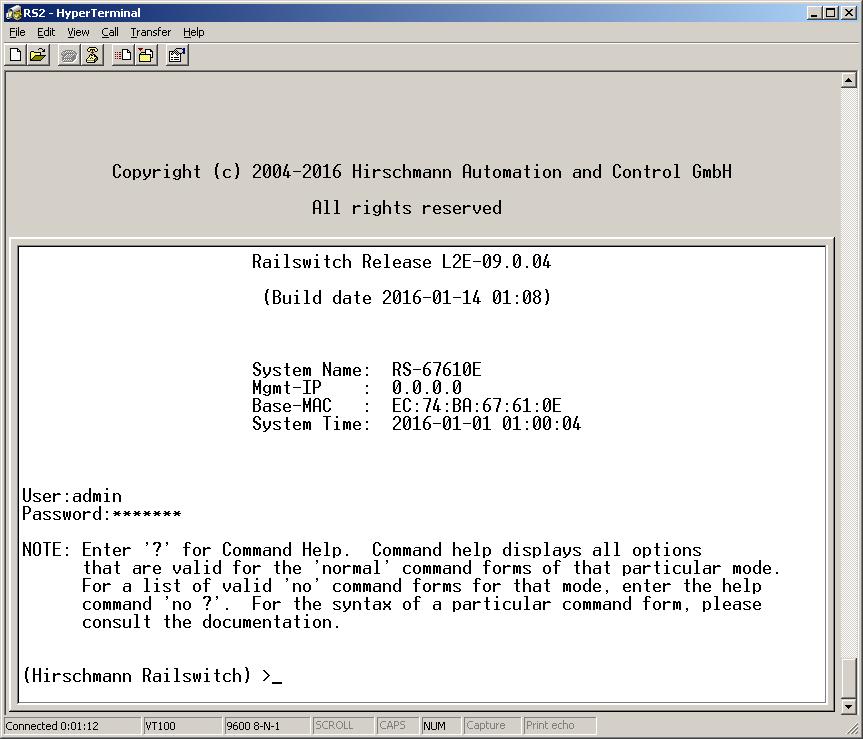
Task: Open the File menu
Action: tap(17, 32)
